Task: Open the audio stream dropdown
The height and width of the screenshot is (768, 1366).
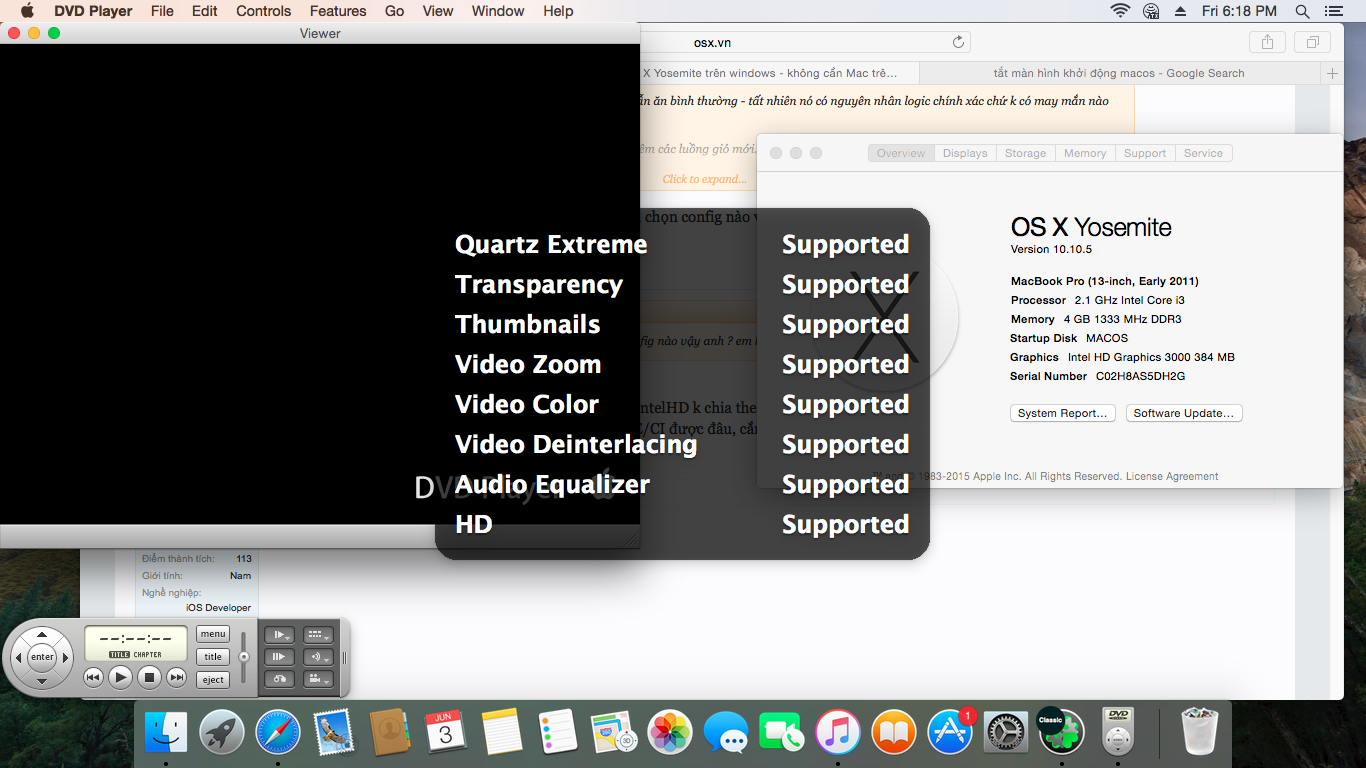Action: 318,657
